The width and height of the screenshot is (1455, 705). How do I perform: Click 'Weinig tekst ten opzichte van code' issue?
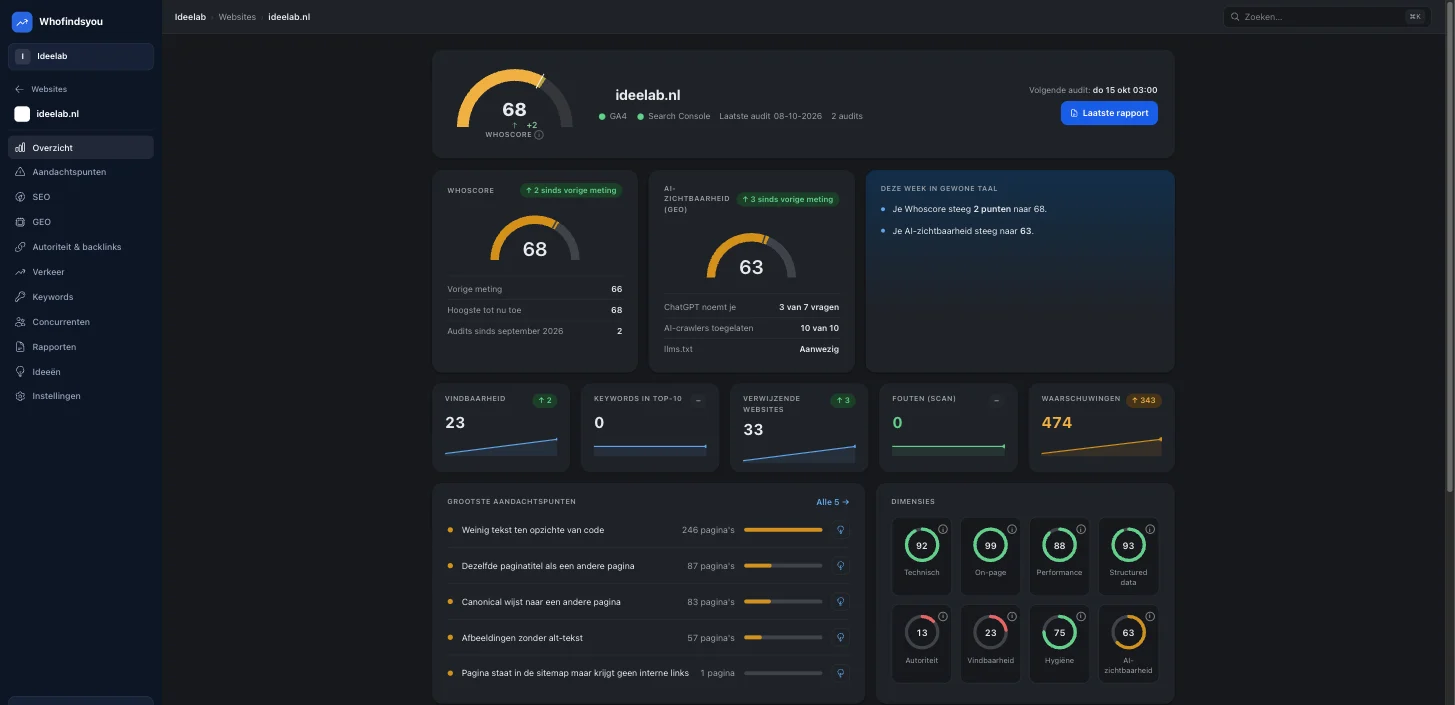click(533, 530)
